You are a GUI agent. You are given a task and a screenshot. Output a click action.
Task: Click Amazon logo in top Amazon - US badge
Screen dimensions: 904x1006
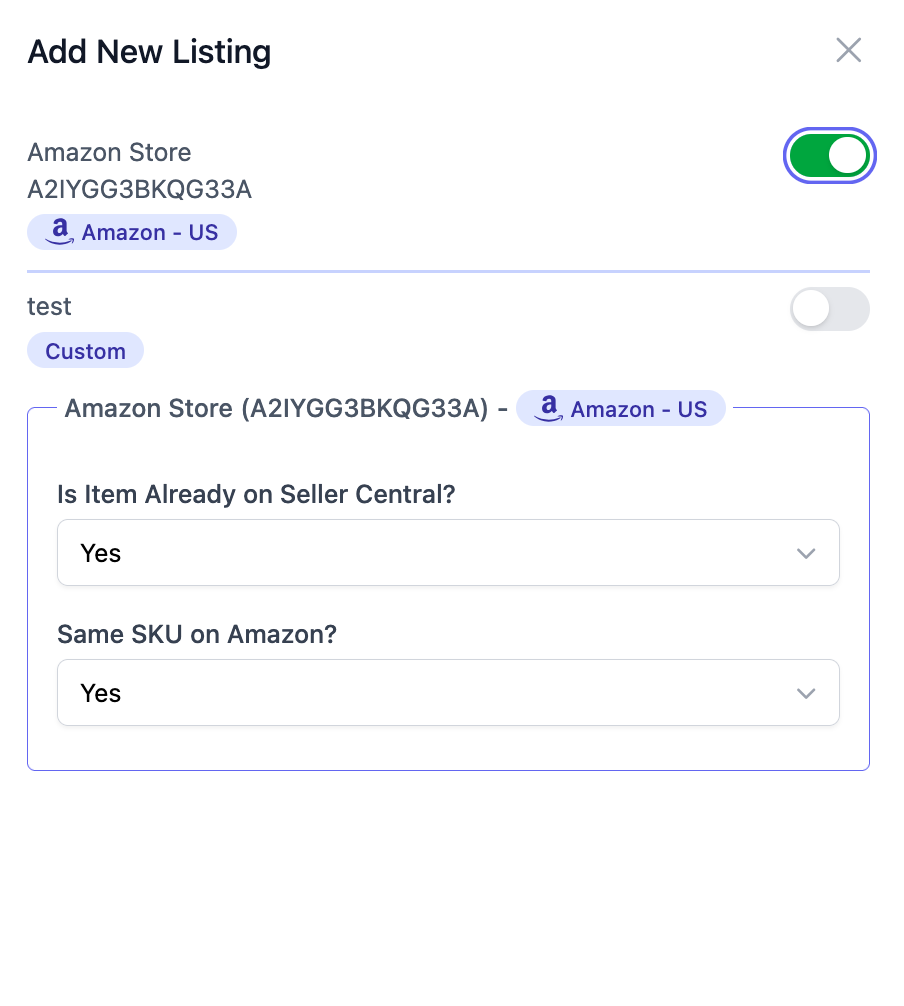point(60,231)
